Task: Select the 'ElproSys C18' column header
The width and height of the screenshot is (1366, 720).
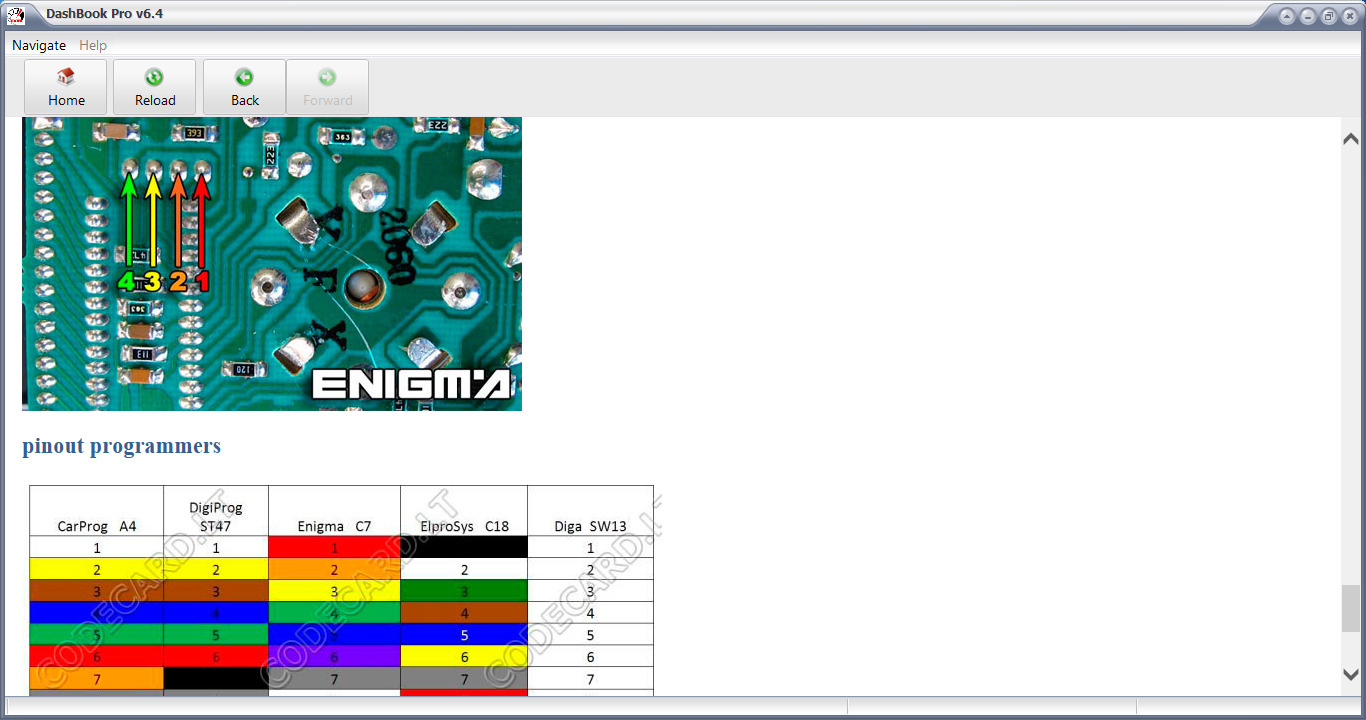Action: (464, 511)
